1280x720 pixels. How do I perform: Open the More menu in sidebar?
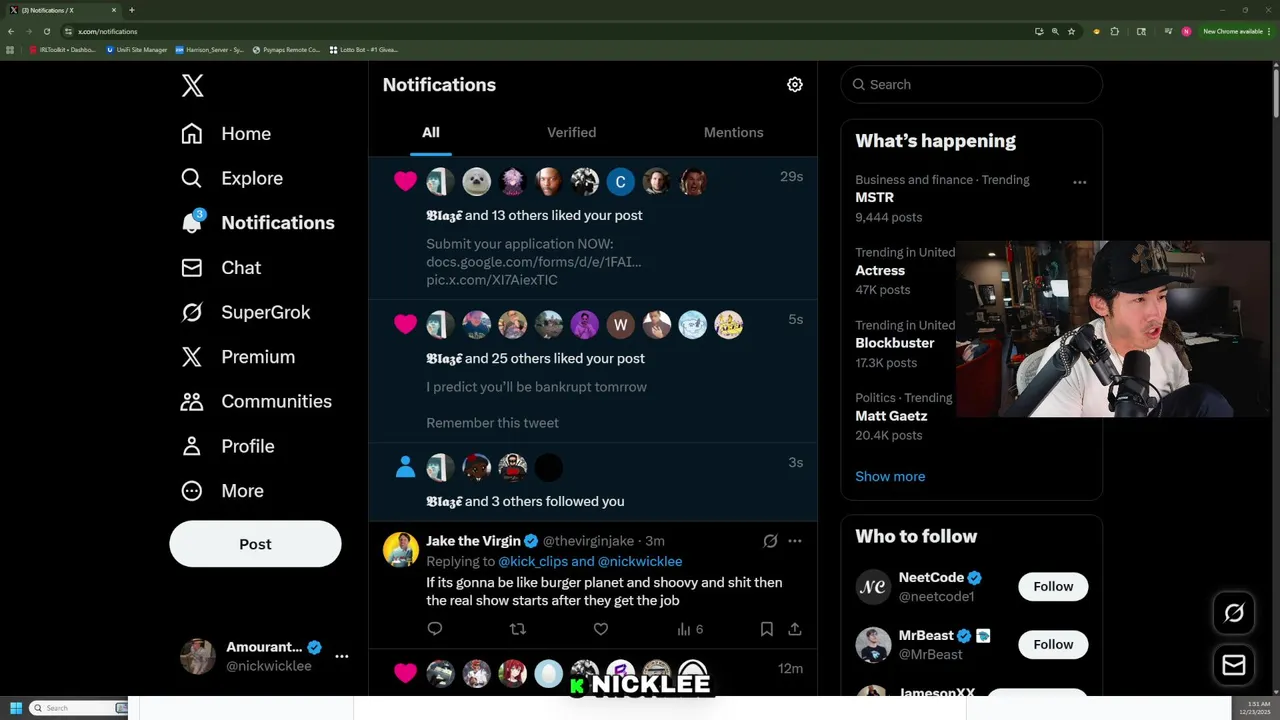pos(222,491)
